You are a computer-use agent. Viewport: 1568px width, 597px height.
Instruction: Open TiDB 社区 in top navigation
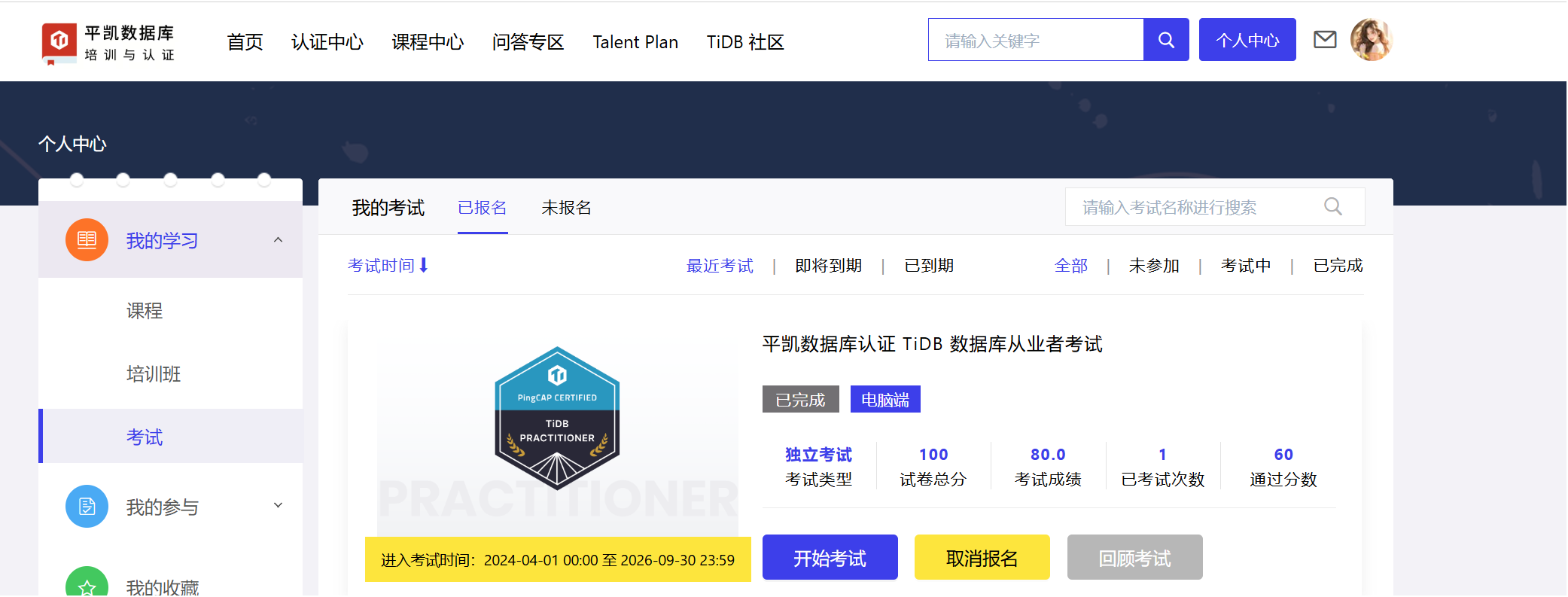(745, 42)
